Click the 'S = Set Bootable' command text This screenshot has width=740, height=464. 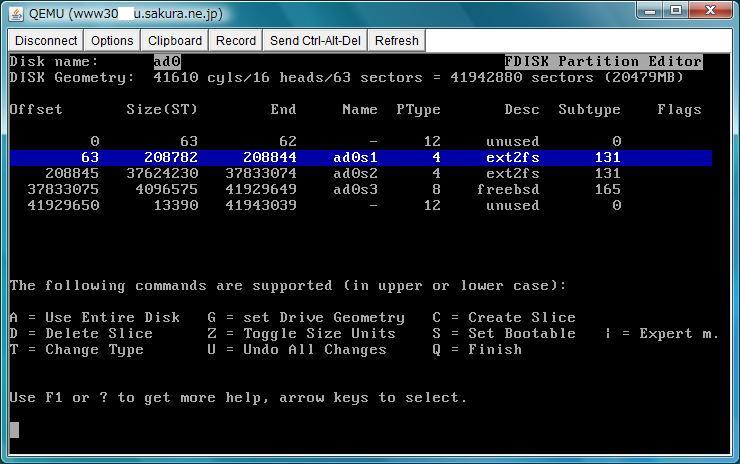pos(504,334)
